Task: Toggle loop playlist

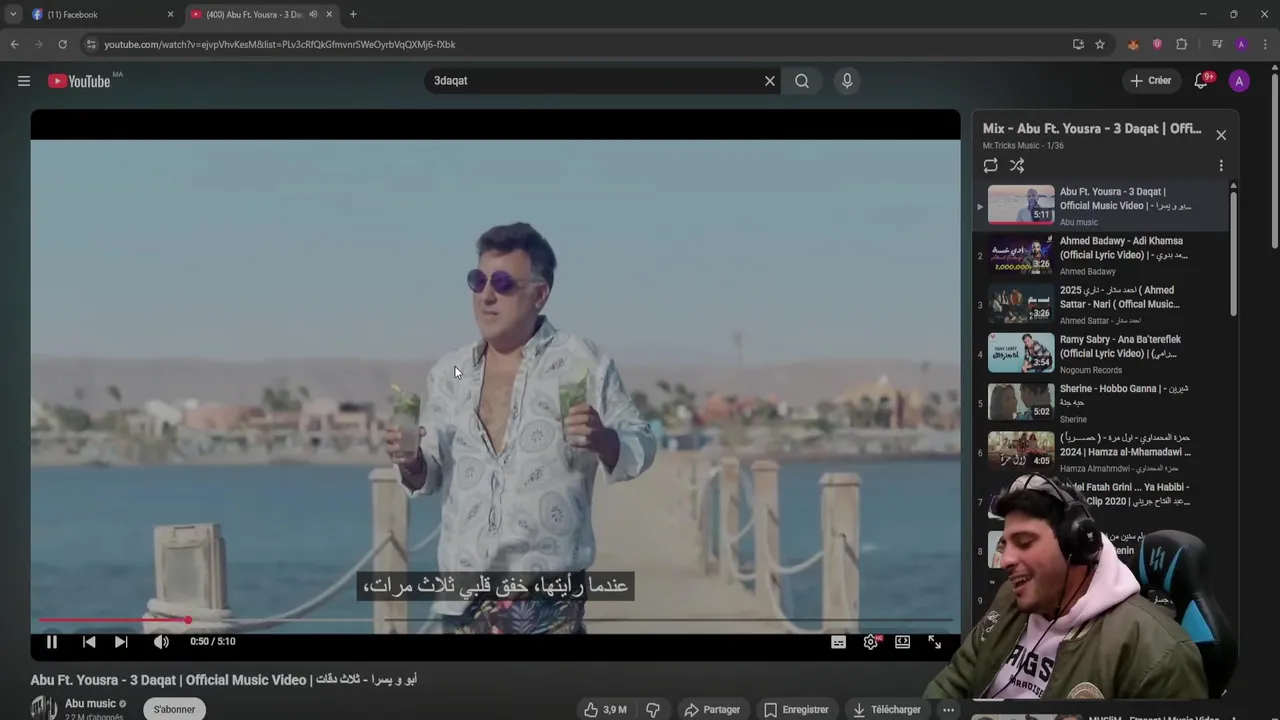Action: pyautogui.click(x=991, y=166)
